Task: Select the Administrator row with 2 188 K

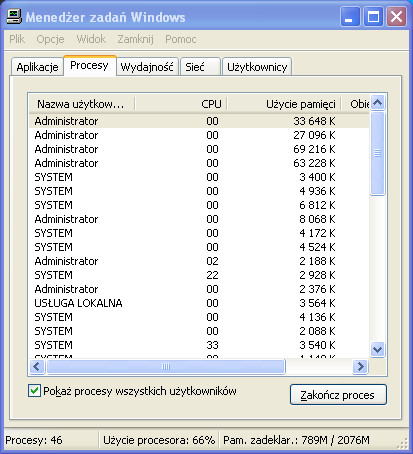Action: (x=199, y=261)
